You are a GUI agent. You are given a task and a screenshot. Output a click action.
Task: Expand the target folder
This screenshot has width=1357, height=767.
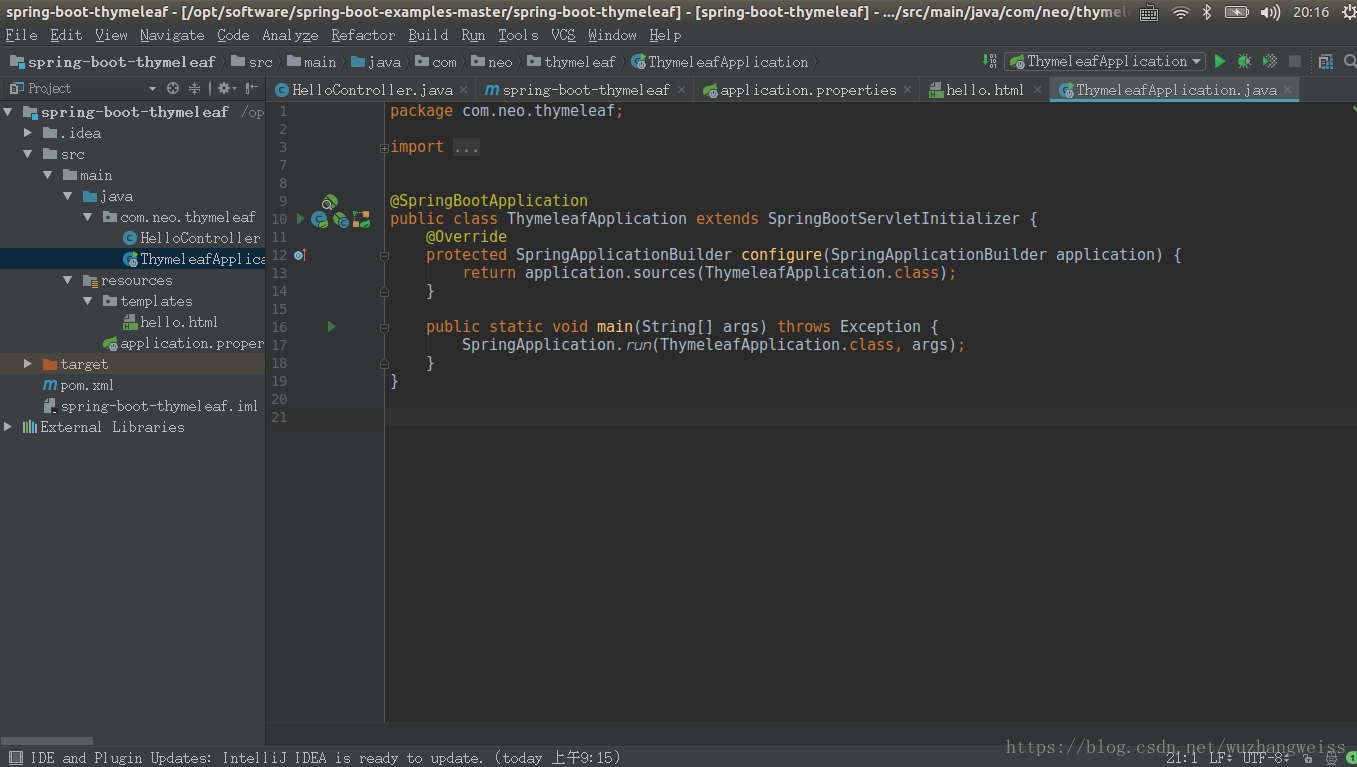(28, 364)
